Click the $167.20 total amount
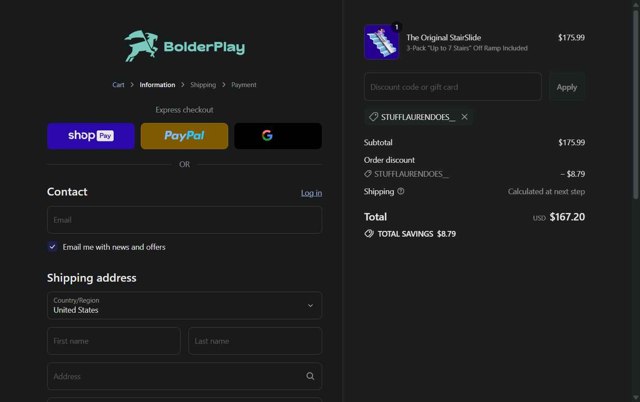640x402 pixels. tap(567, 217)
